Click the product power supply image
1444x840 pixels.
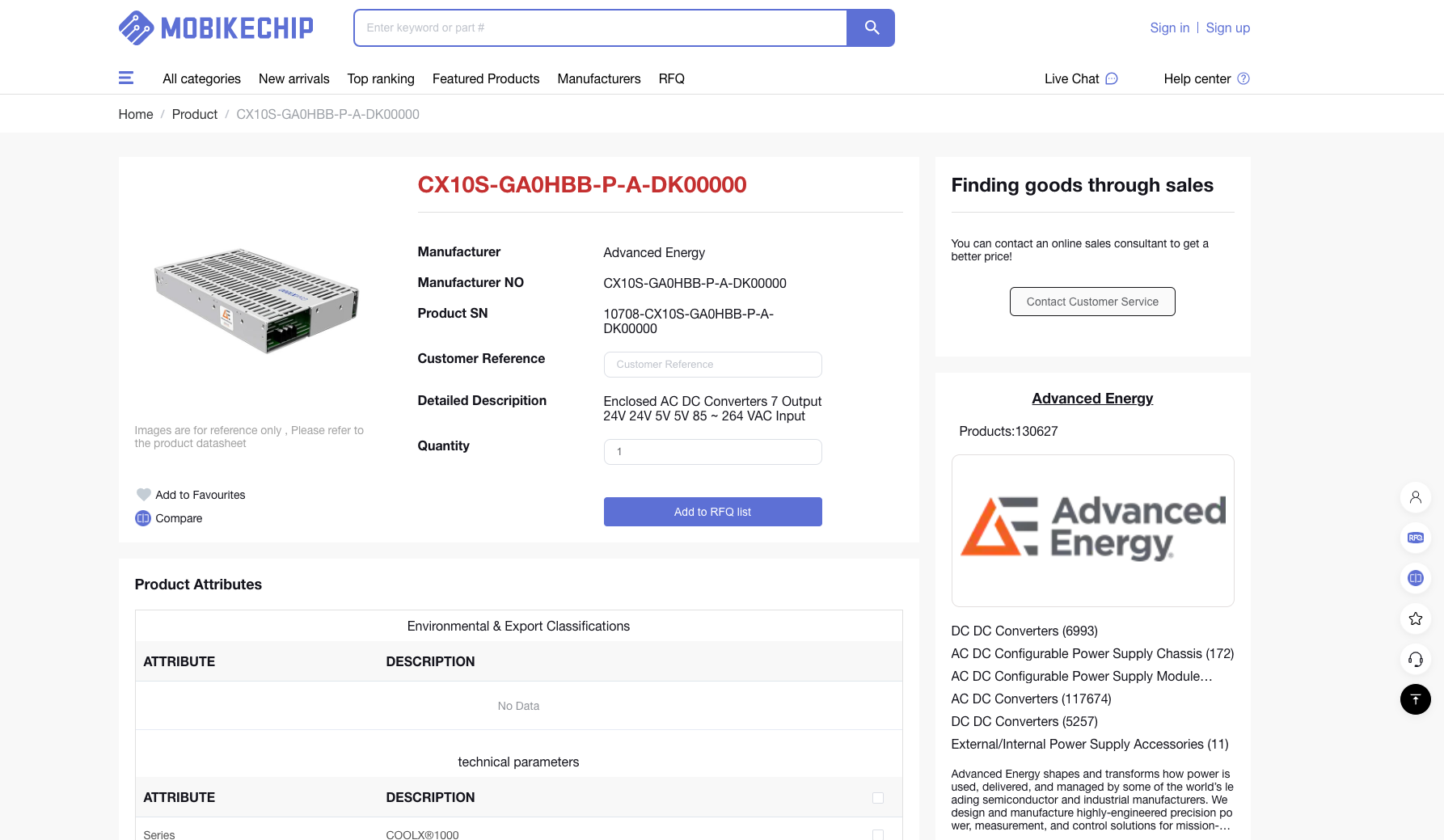256,301
